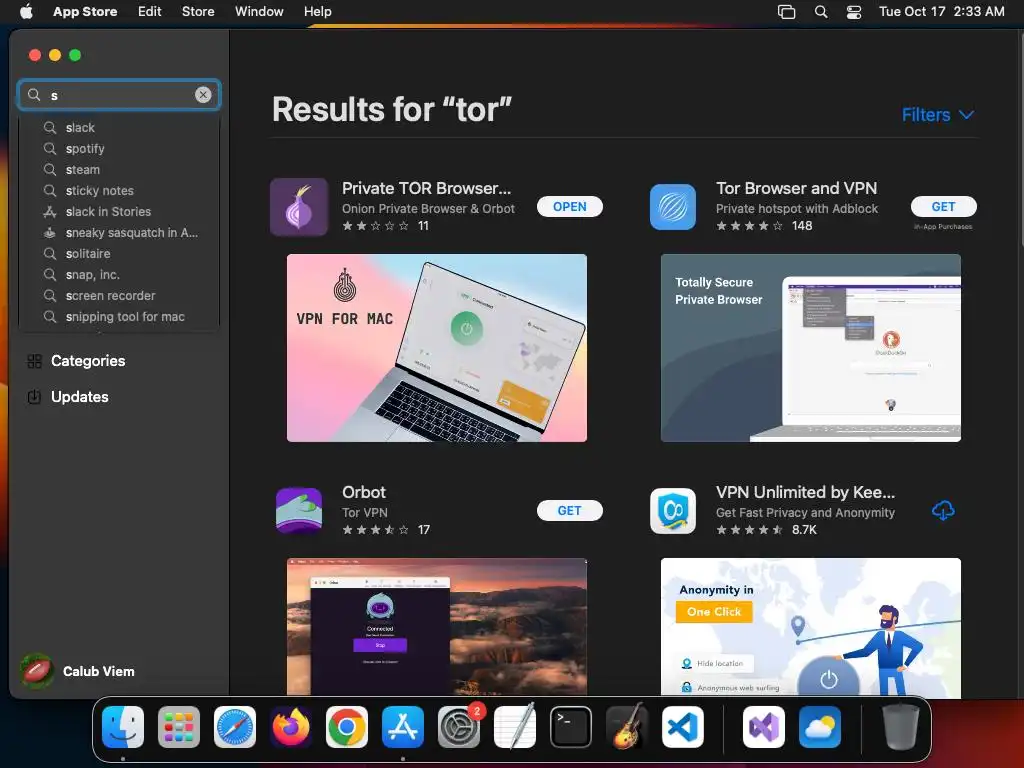
Task: Open the Apple menu
Action: (x=26, y=11)
